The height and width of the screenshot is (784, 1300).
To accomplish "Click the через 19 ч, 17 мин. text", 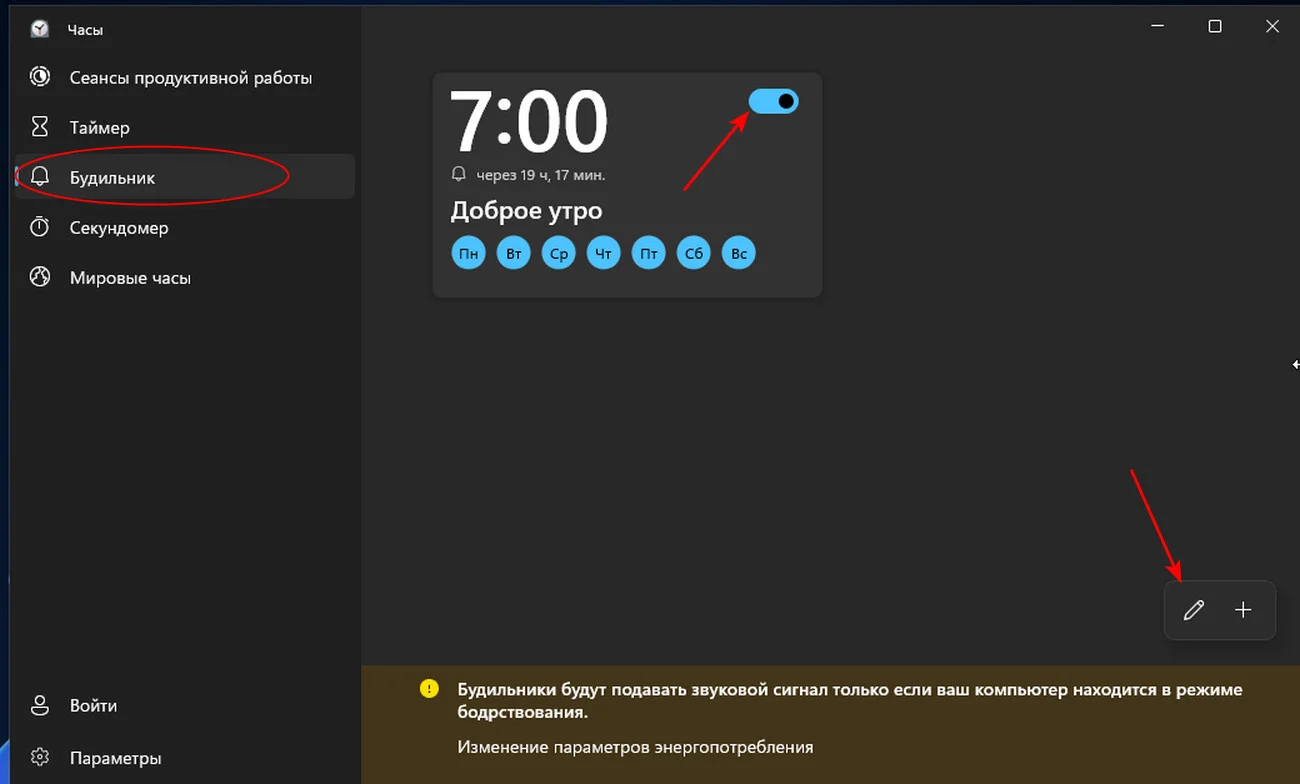I will (x=540, y=175).
